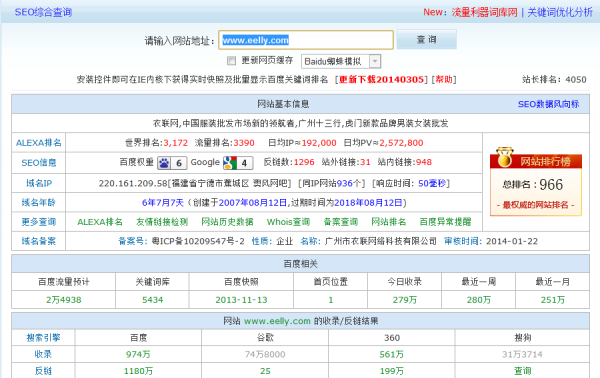
Task: Click the 网站排行榜 banner
Action: (x=536, y=161)
